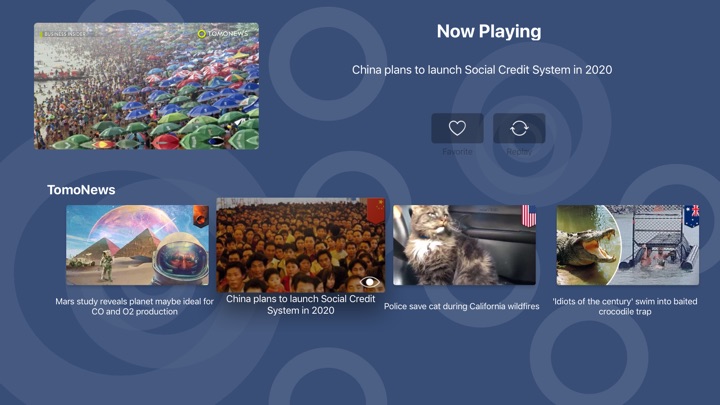Click the Favorite label under heart button

coord(457,152)
